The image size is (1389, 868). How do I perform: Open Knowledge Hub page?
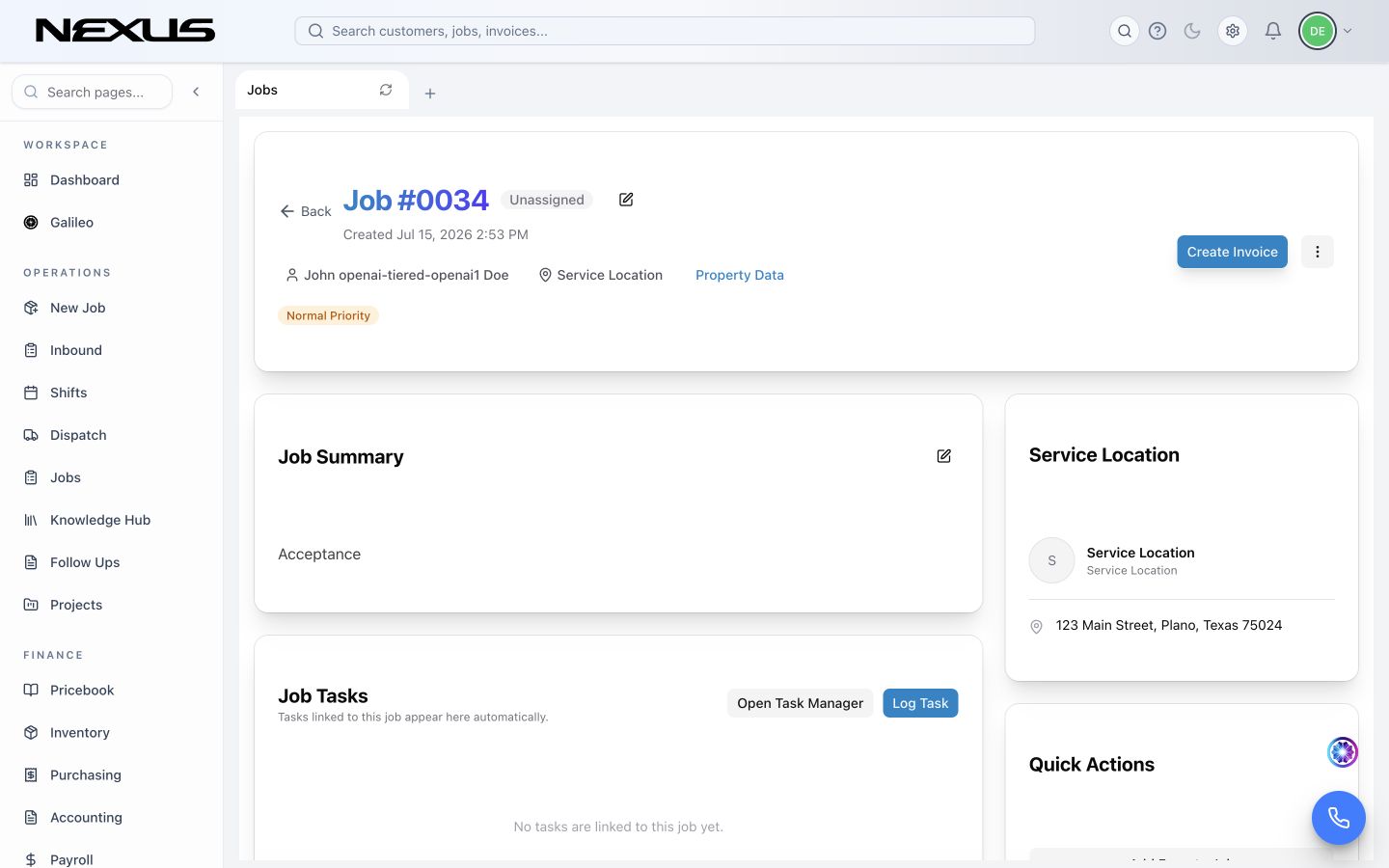(x=100, y=520)
